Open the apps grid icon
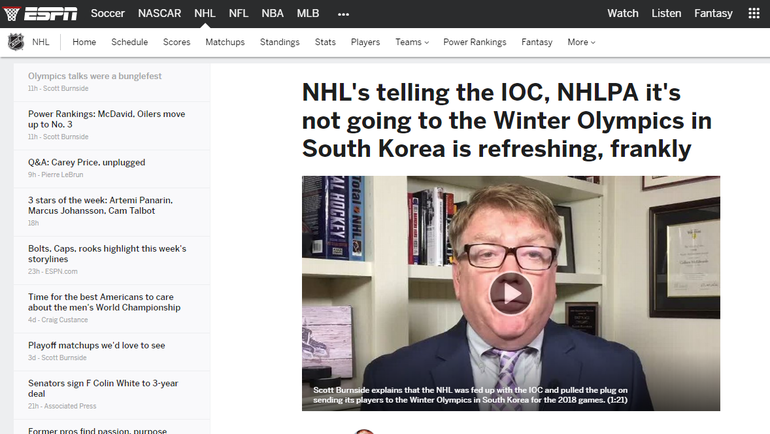This screenshot has height=434, width=770. [753, 14]
